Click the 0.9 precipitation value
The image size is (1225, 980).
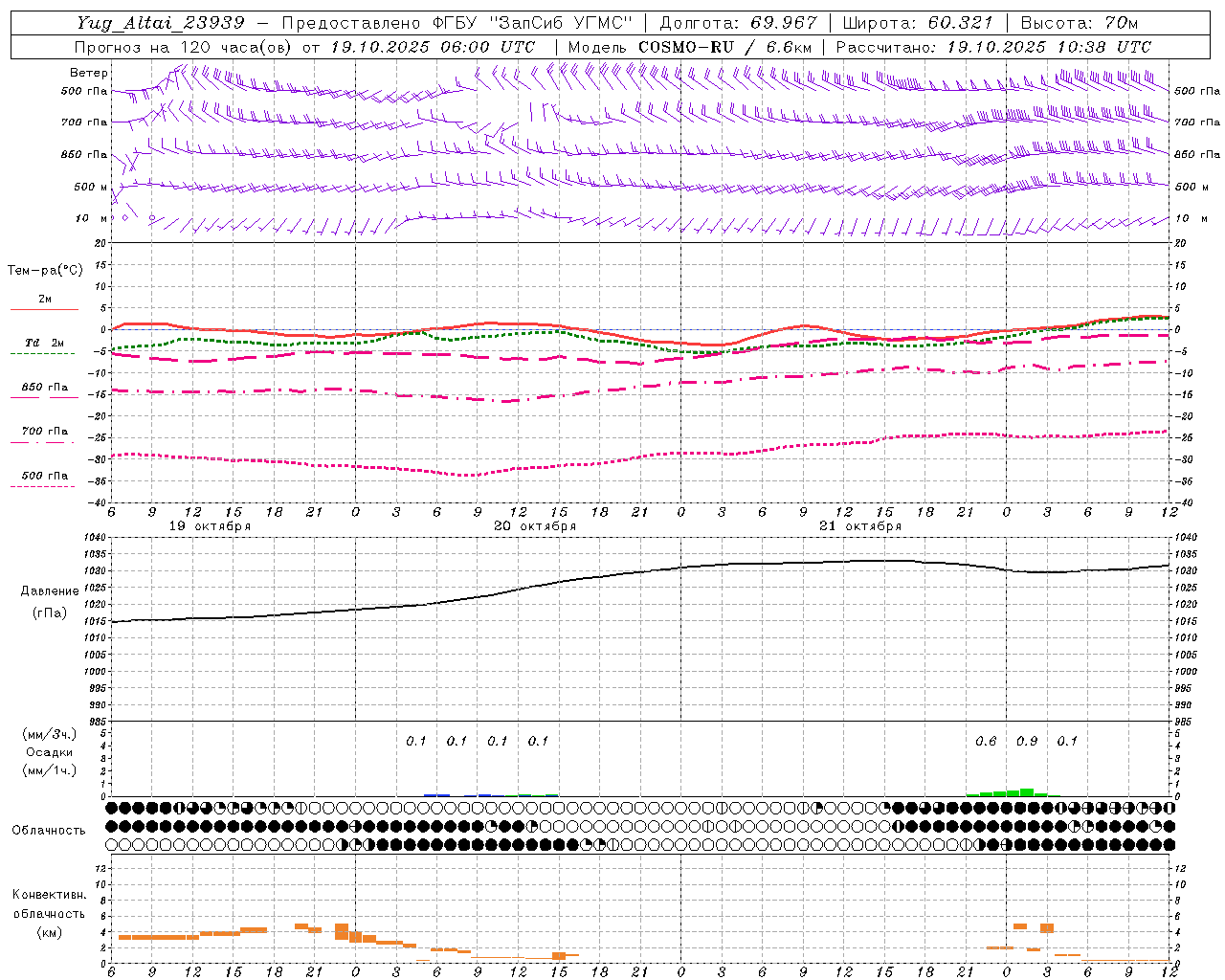click(1027, 742)
